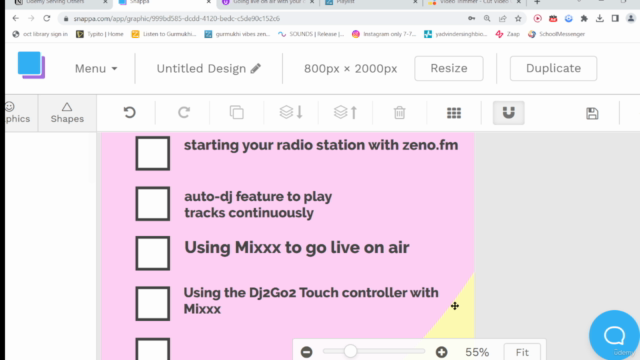Click the password key icon

[x=471, y=18]
